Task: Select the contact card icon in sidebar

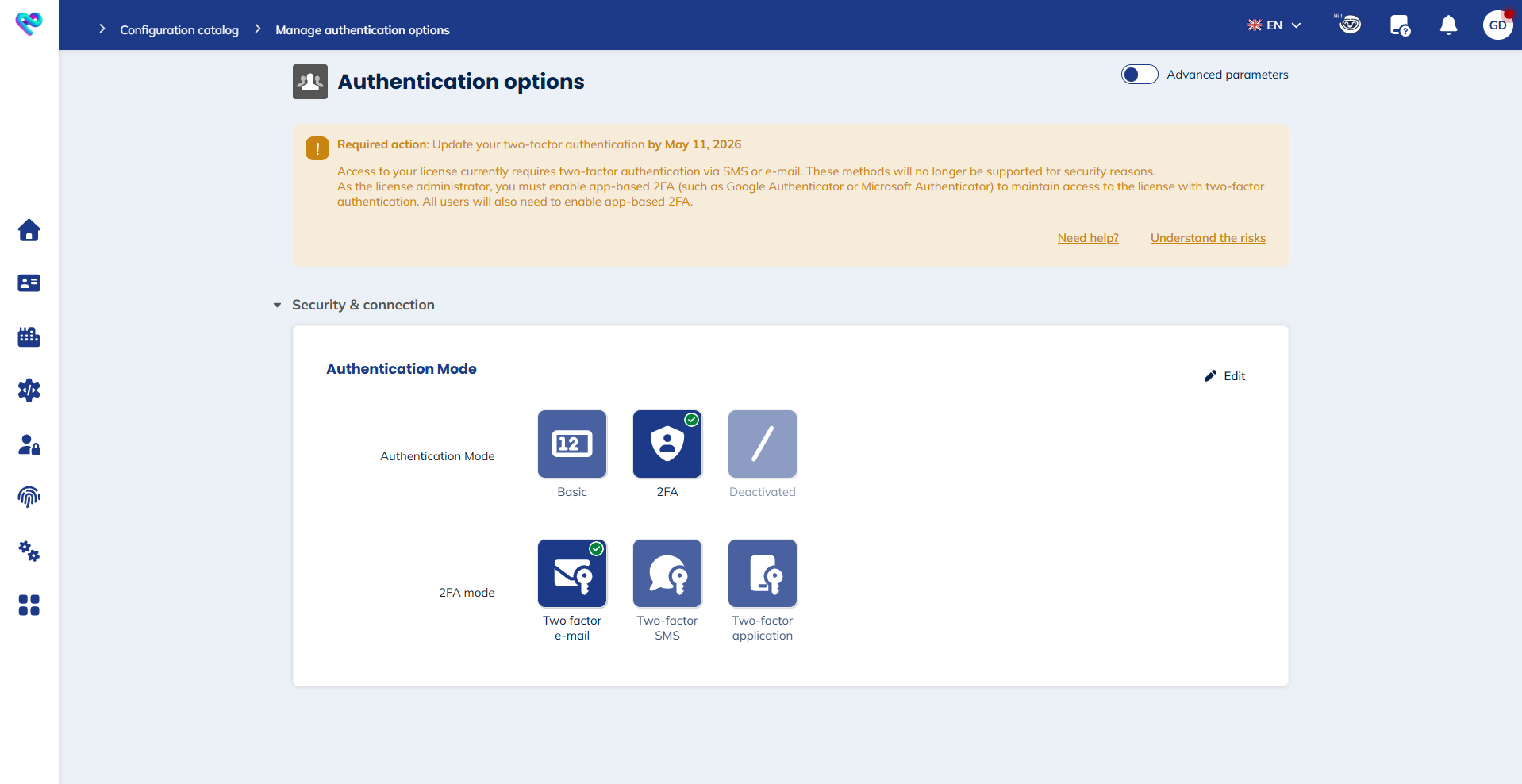Action: coord(29,283)
